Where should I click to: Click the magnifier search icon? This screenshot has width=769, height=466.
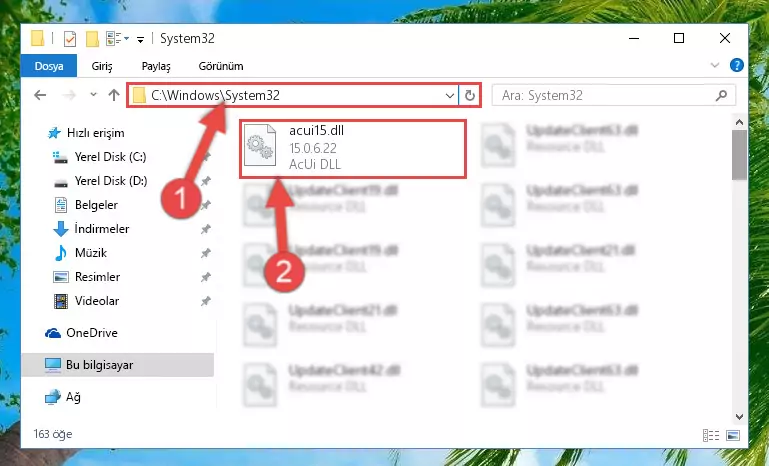(721, 95)
